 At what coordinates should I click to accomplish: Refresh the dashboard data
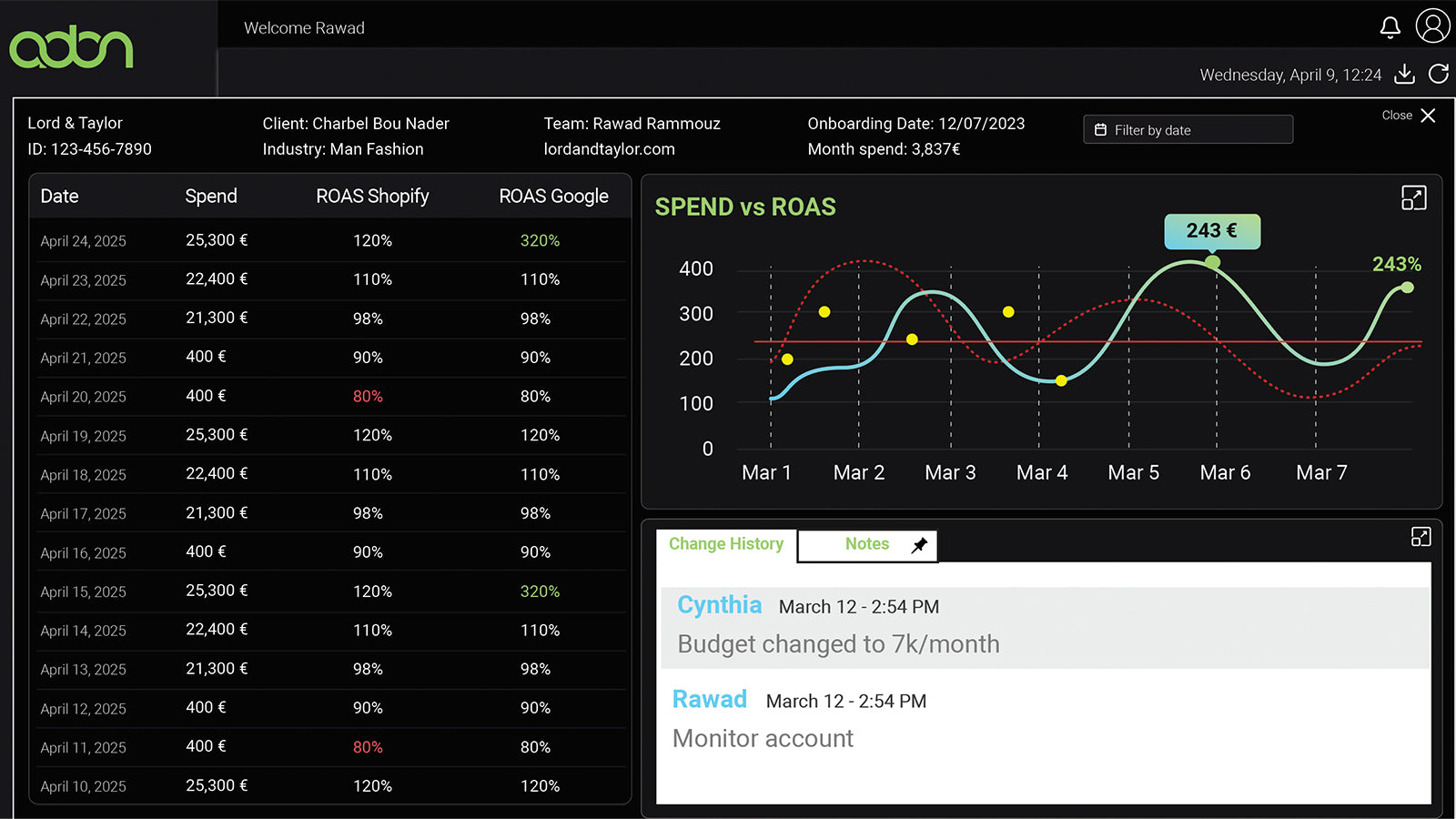coord(1438,74)
